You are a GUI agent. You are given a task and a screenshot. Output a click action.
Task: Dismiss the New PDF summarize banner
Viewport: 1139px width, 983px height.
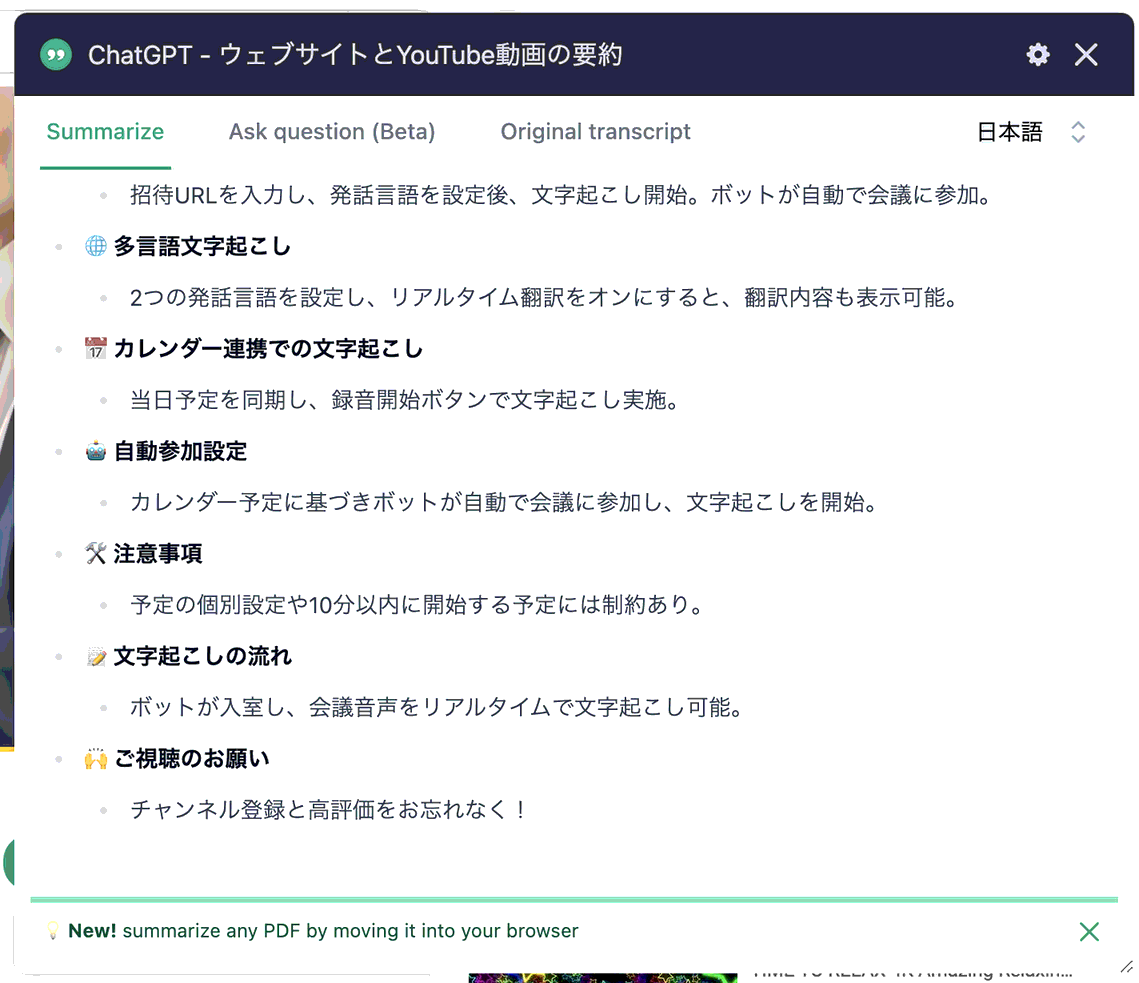(1089, 931)
